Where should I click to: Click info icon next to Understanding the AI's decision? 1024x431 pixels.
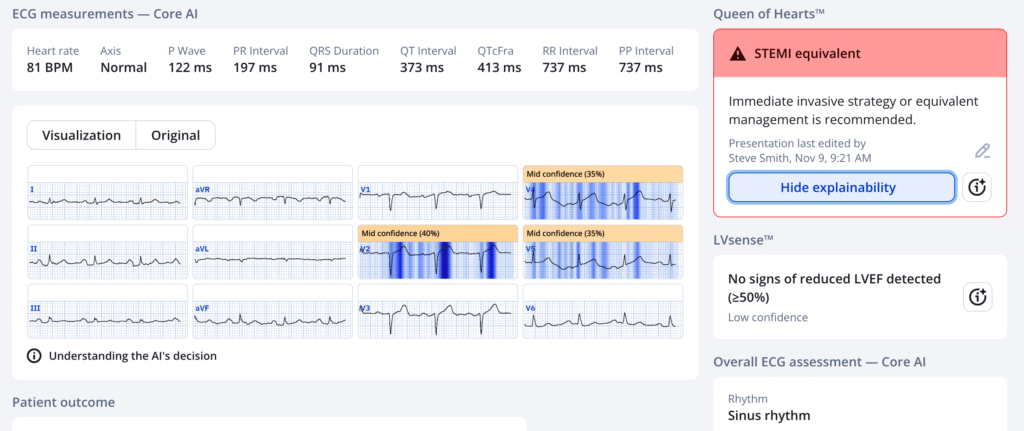[x=34, y=355]
